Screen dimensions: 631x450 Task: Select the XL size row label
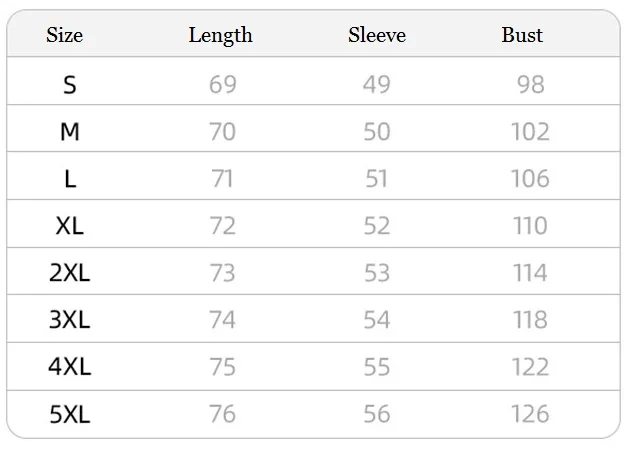pos(70,226)
